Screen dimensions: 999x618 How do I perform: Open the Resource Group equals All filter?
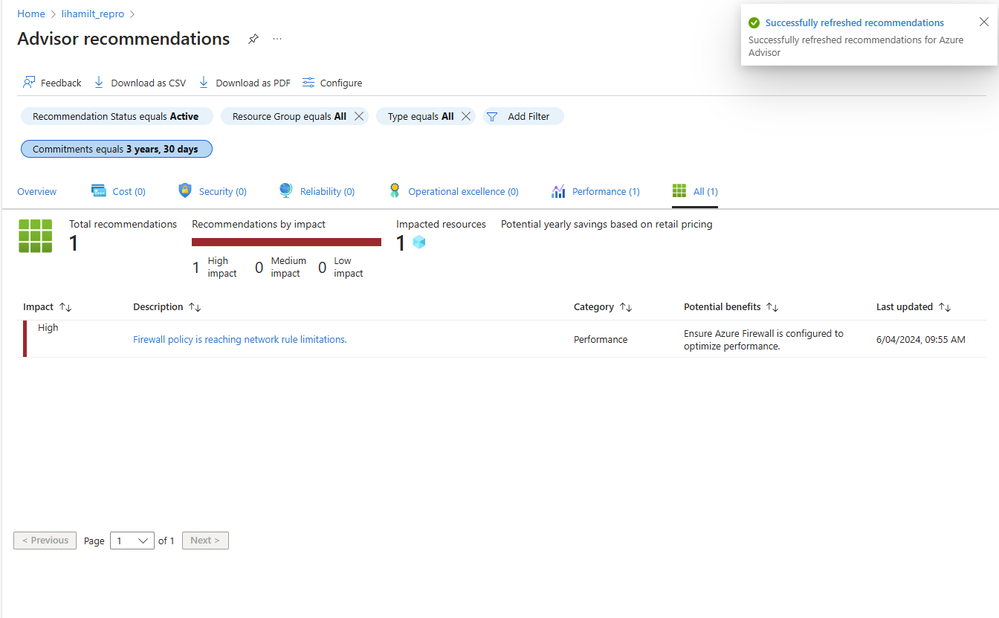289,116
